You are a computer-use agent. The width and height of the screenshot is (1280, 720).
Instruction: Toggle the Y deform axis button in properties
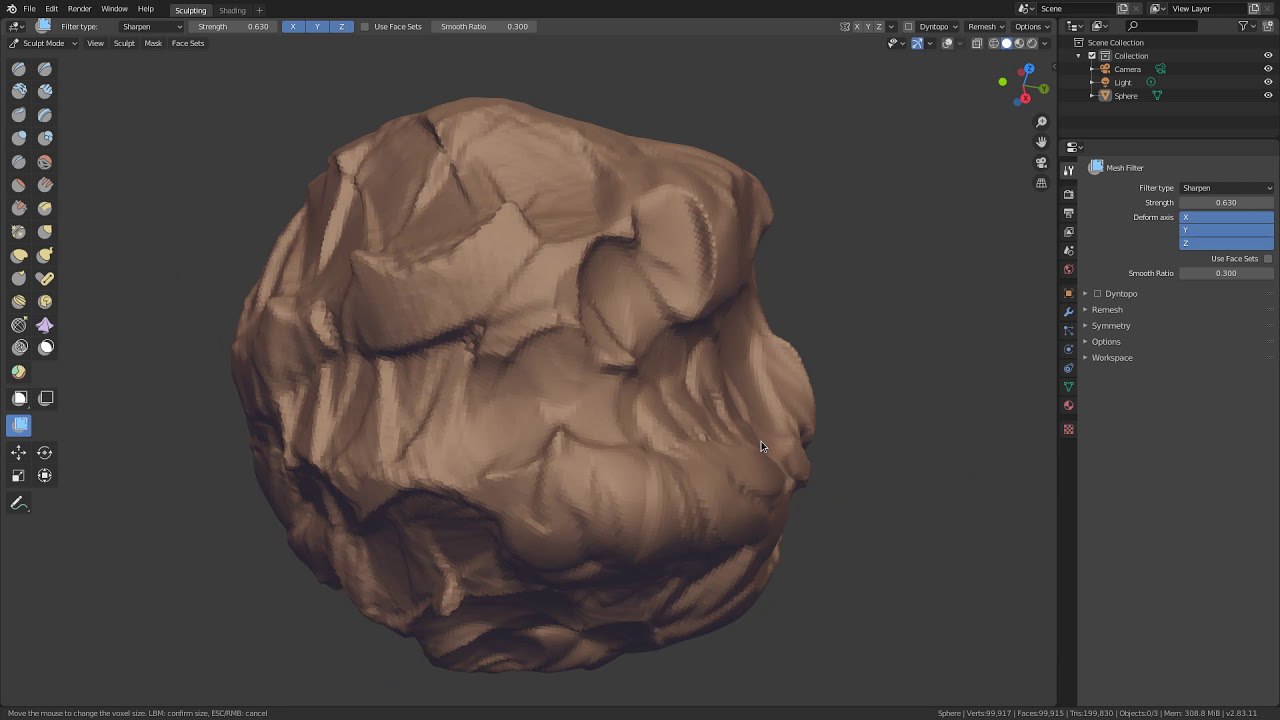(x=1227, y=230)
